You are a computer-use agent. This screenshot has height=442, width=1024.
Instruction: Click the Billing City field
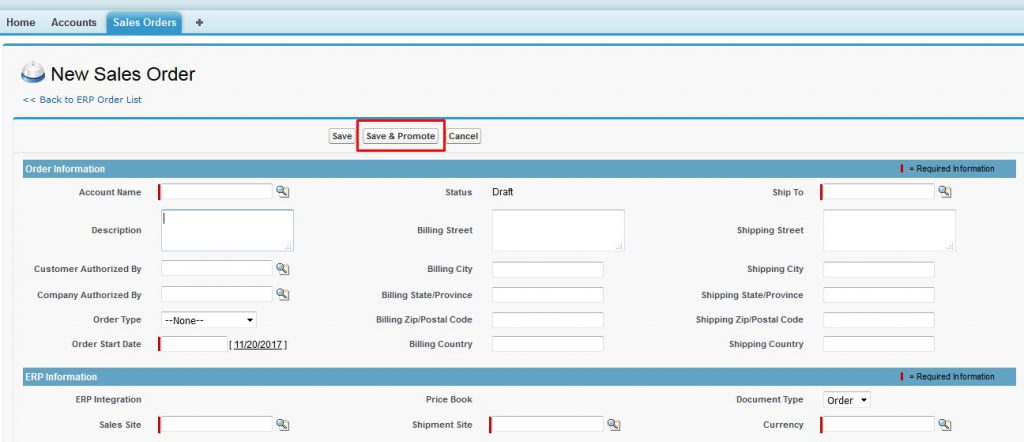(547, 270)
